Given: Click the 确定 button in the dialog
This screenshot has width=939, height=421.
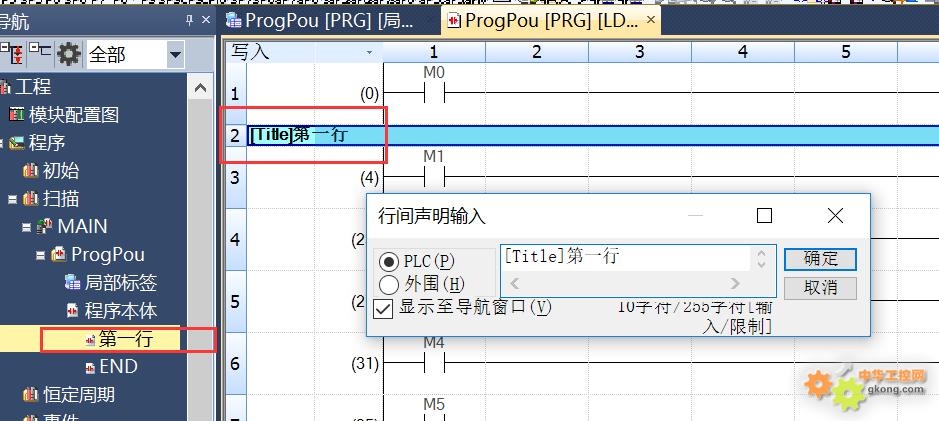Looking at the screenshot, I should pos(820,259).
